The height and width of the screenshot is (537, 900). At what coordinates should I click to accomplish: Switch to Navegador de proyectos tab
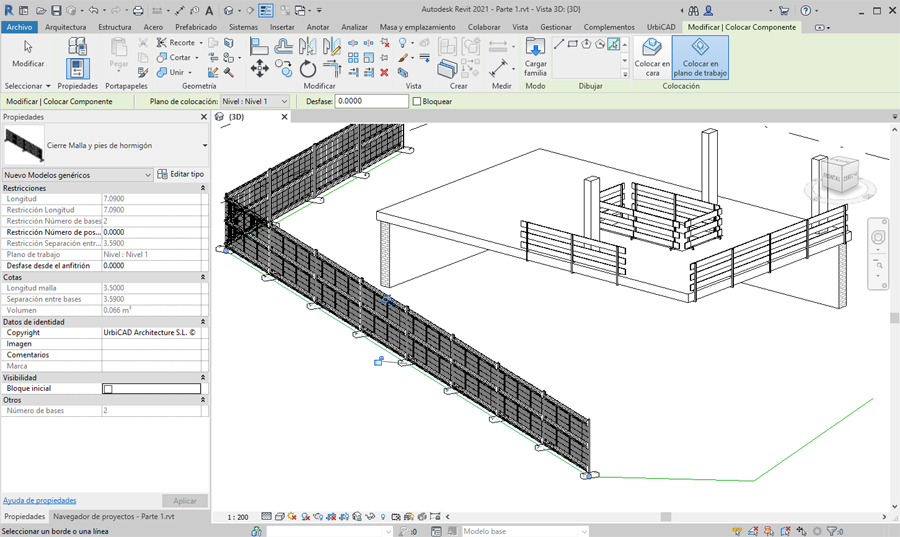(113, 516)
